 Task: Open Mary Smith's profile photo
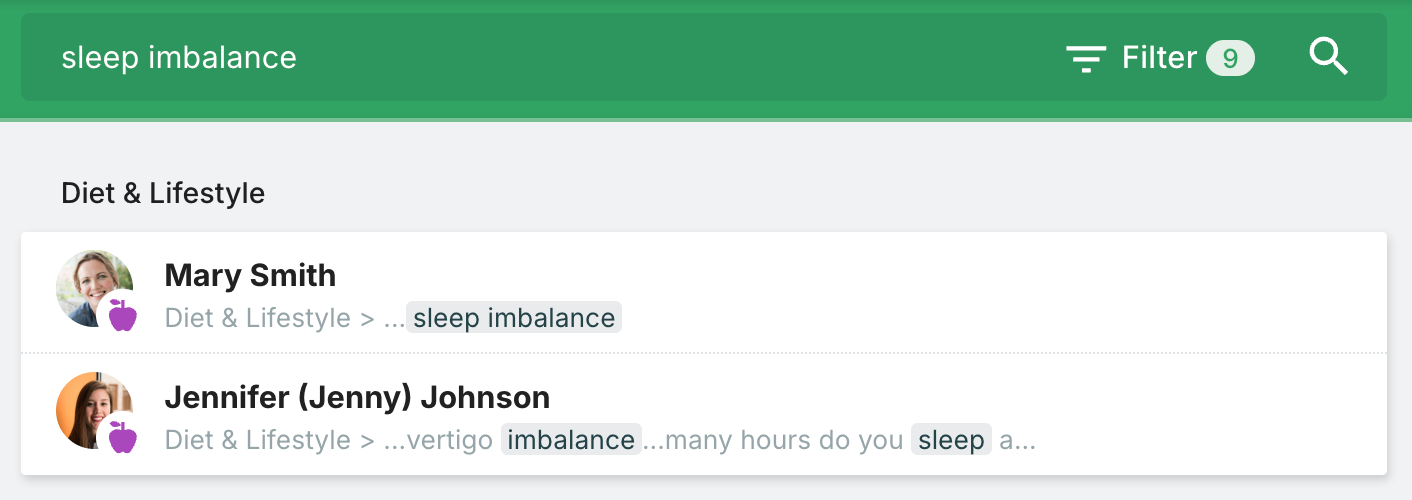pyautogui.click(x=90, y=284)
